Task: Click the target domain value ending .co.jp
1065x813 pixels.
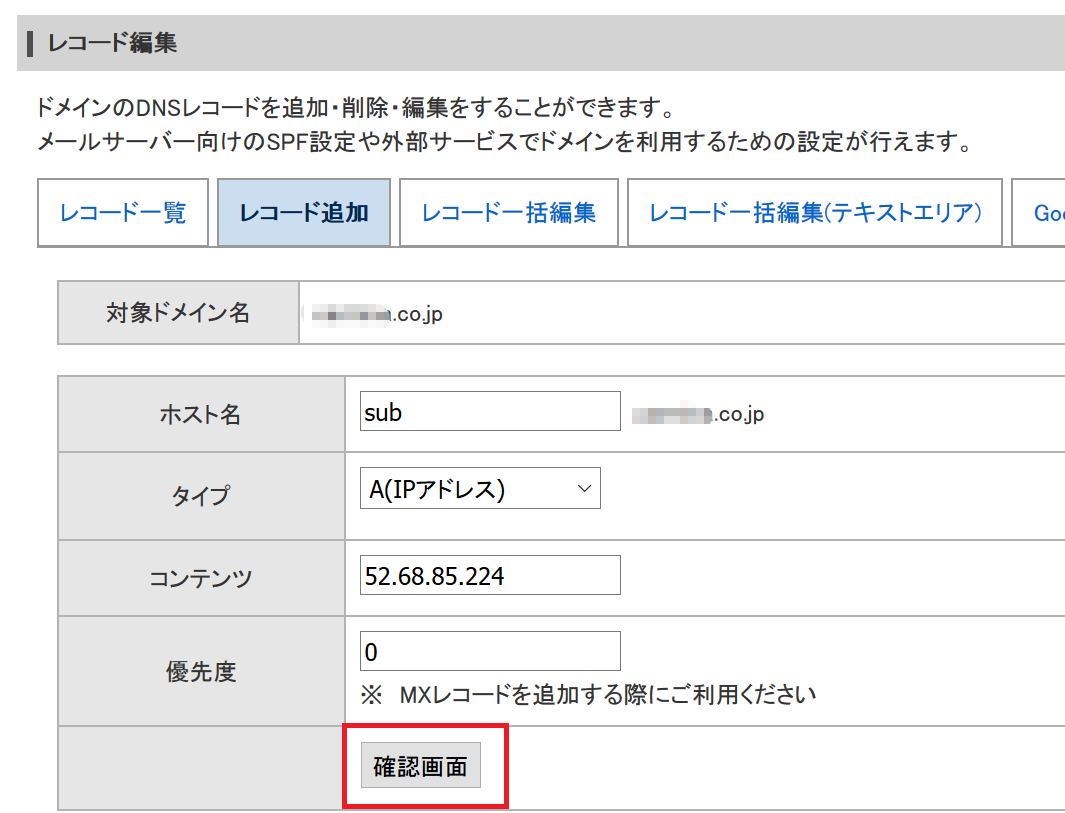Action: click(x=377, y=314)
